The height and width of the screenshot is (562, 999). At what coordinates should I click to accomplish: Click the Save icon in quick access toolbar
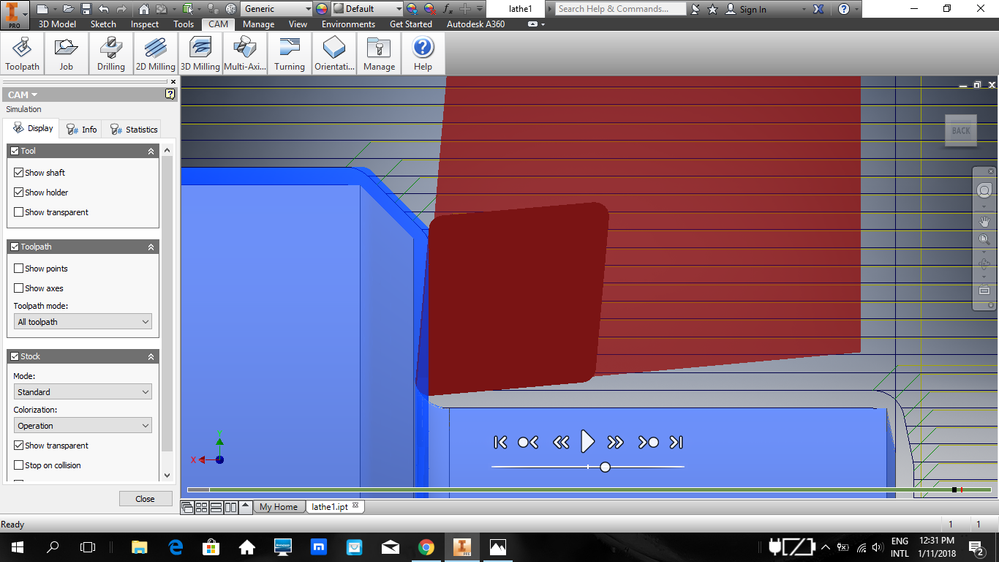(x=86, y=9)
